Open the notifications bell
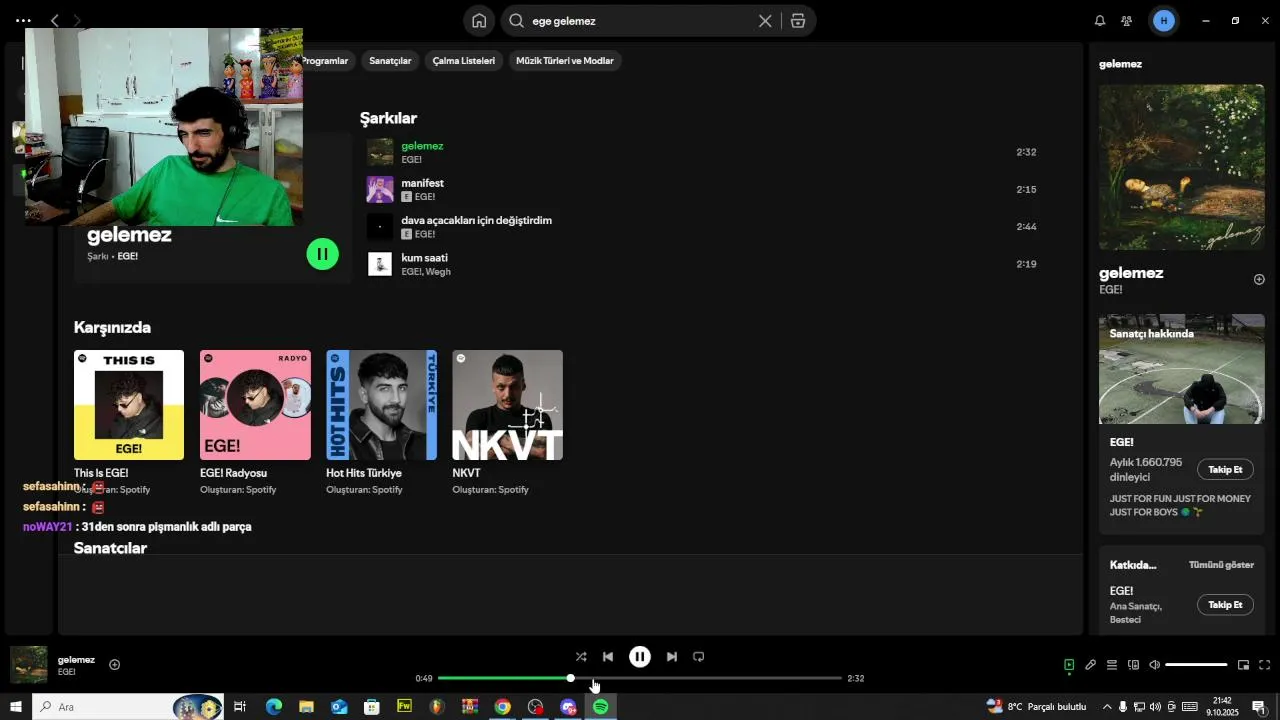1280x720 pixels. coord(1100,21)
